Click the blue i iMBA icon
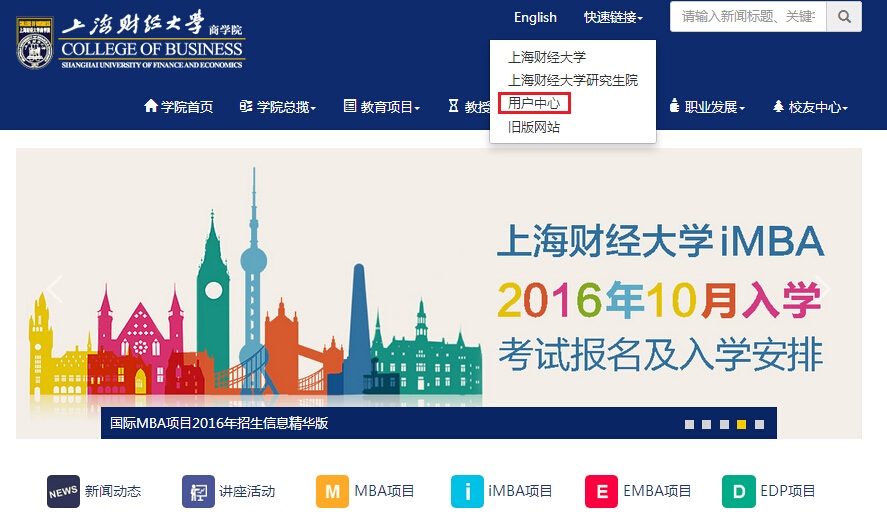 pos(467,491)
